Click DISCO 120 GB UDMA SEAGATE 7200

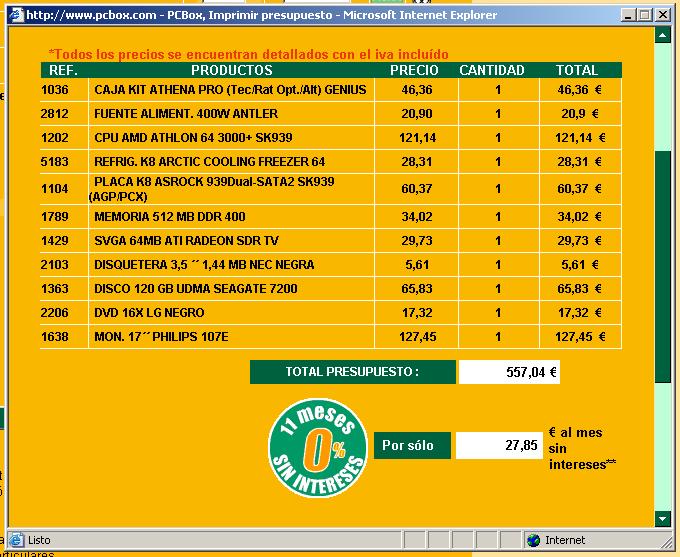(196, 289)
